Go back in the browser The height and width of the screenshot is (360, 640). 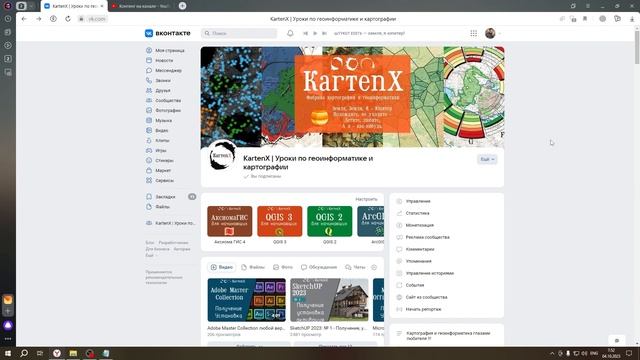pos(24,19)
